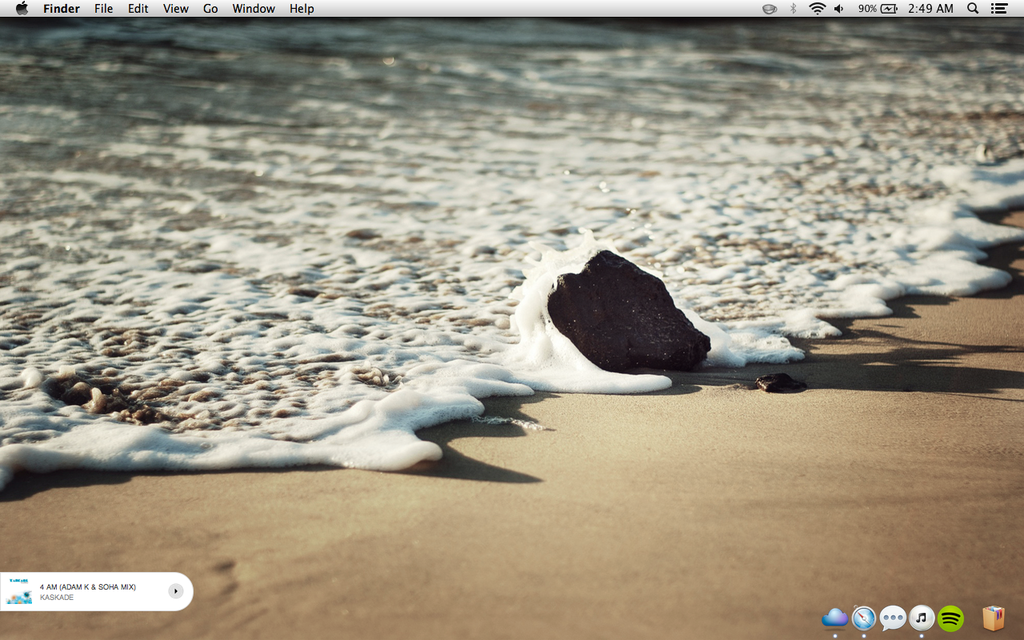Click the arrow button on the now playing widget
The image size is (1024, 640).
(x=176, y=591)
